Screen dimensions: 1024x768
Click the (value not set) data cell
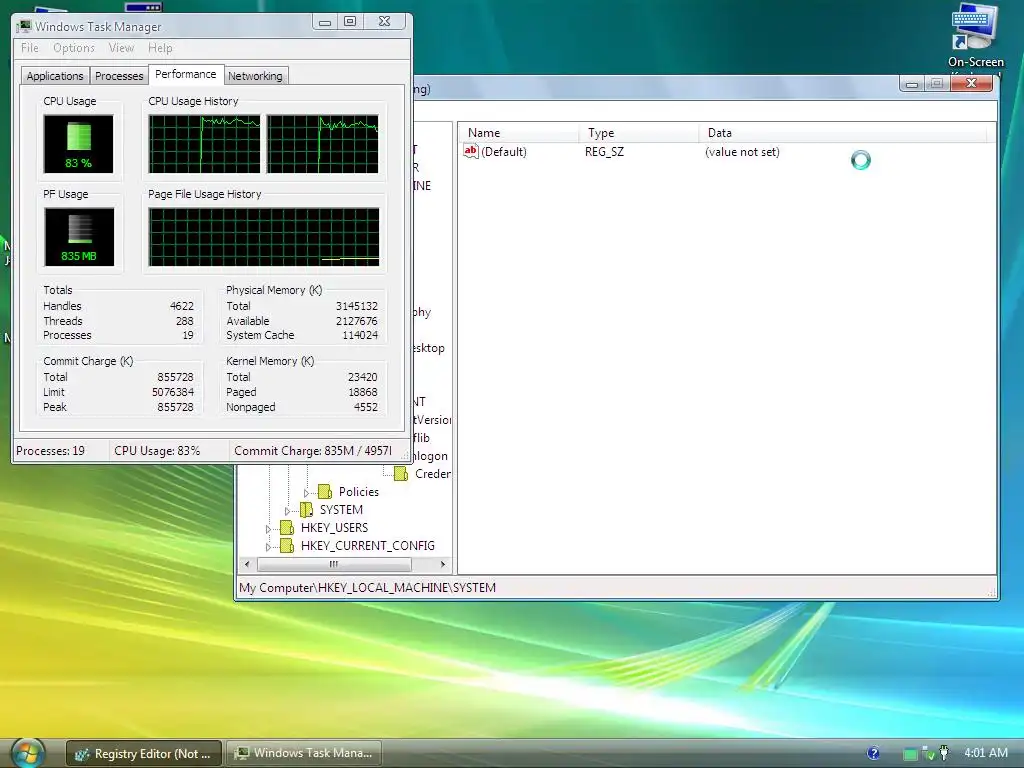click(x=742, y=152)
